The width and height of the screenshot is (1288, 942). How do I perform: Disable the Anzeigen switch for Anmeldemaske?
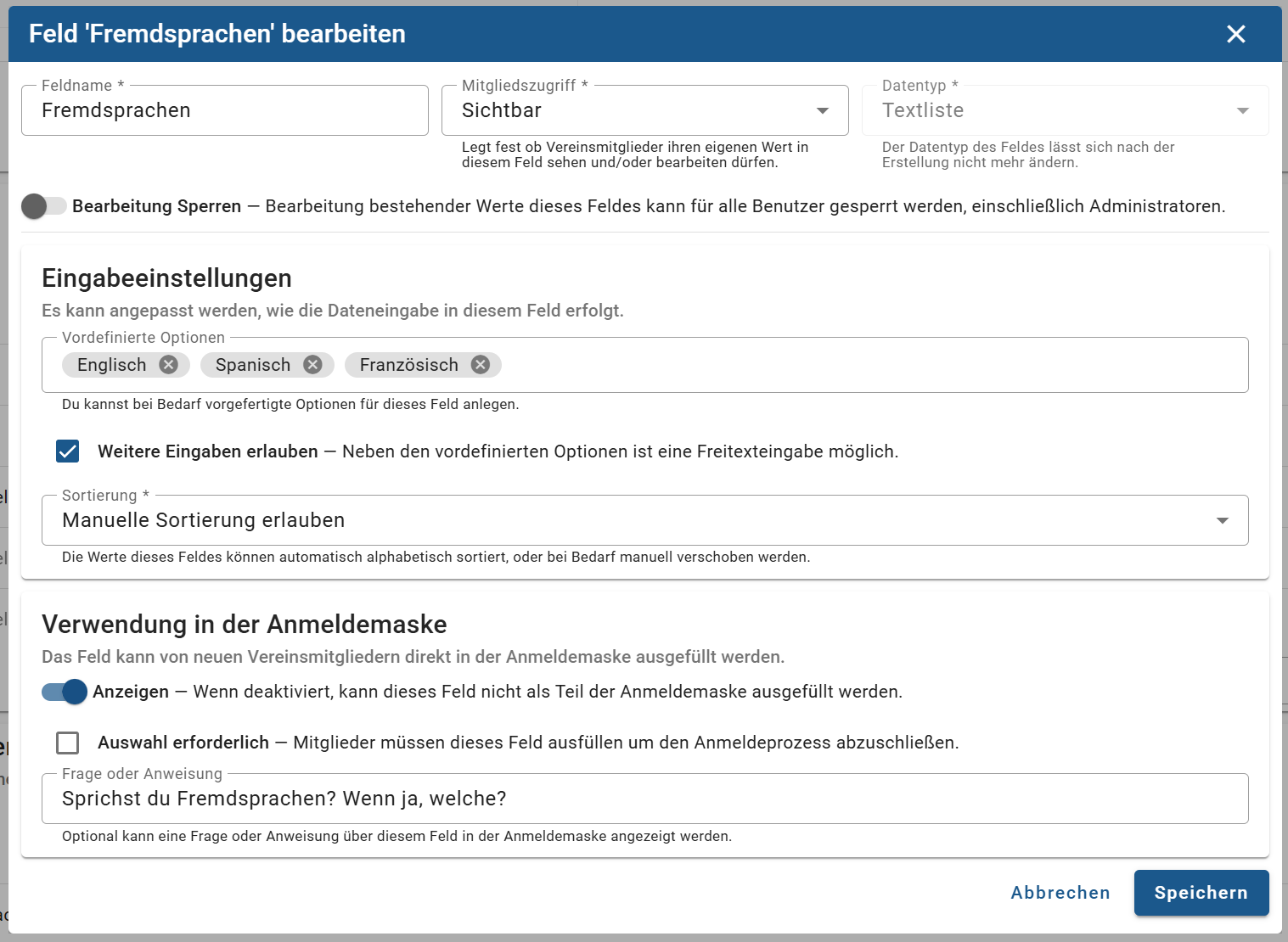click(65, 692)
